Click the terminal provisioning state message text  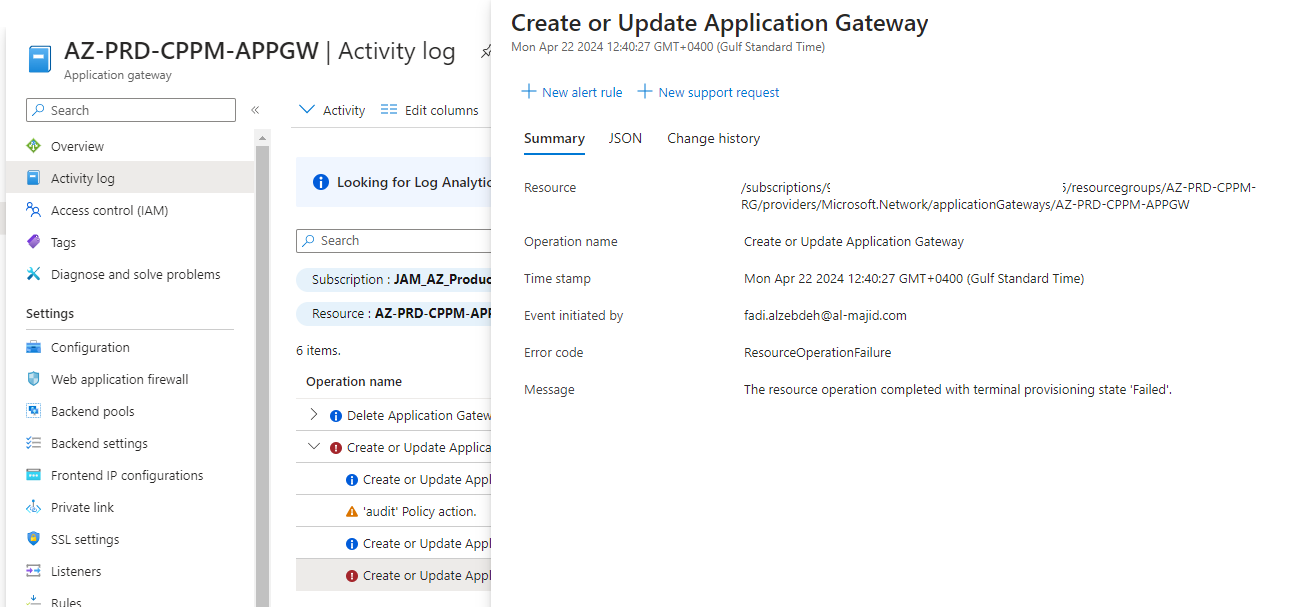click(958, 389)
